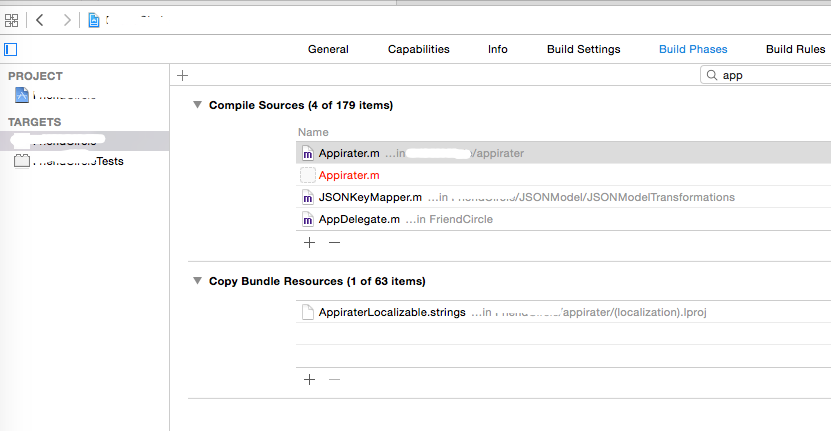Click the magnifier icon in search field

pos(712,75)
